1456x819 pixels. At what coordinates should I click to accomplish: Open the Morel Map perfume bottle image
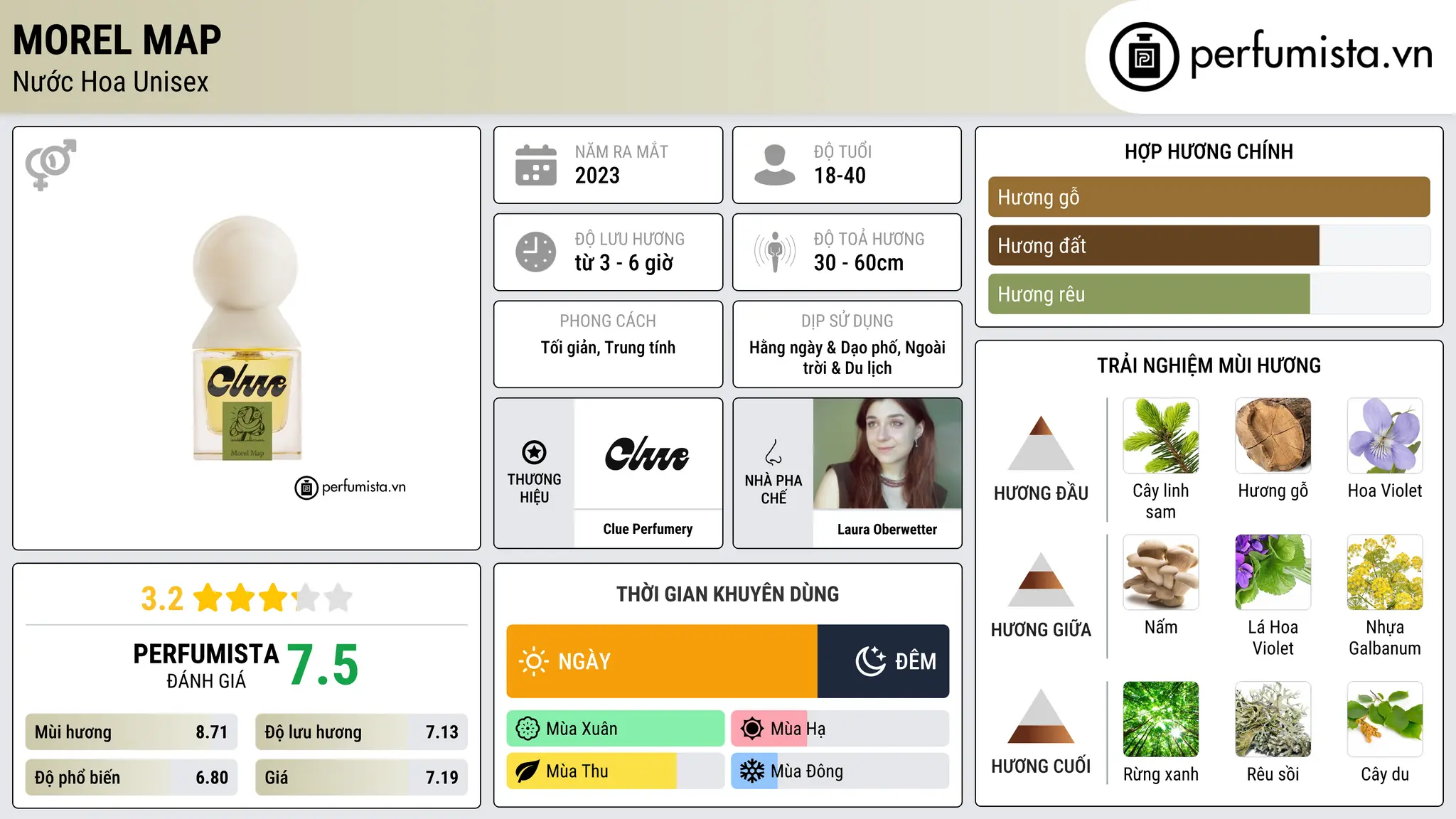pyautogui.click(x=247, y=338)
